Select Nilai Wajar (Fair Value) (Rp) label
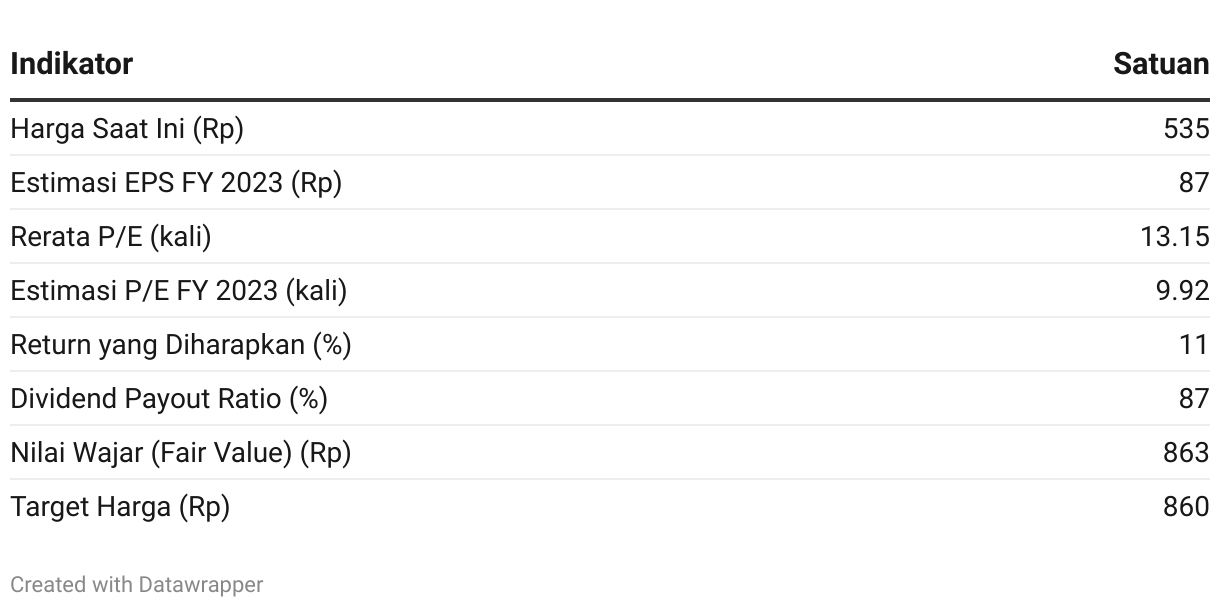1220x608 pixels. click(x=181, y=453)
